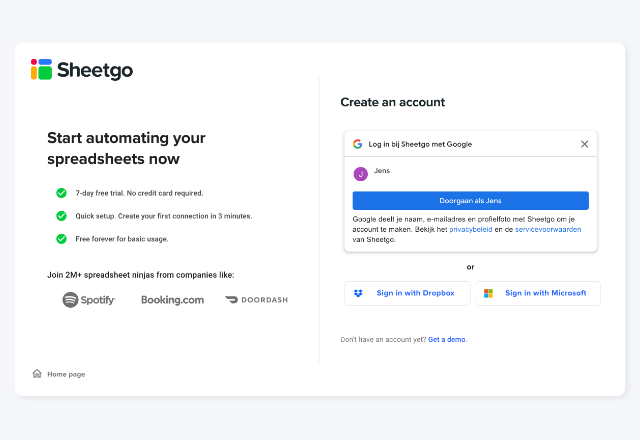
Task: Sign in with Microsoft
Action: click(x=538, y=293)
